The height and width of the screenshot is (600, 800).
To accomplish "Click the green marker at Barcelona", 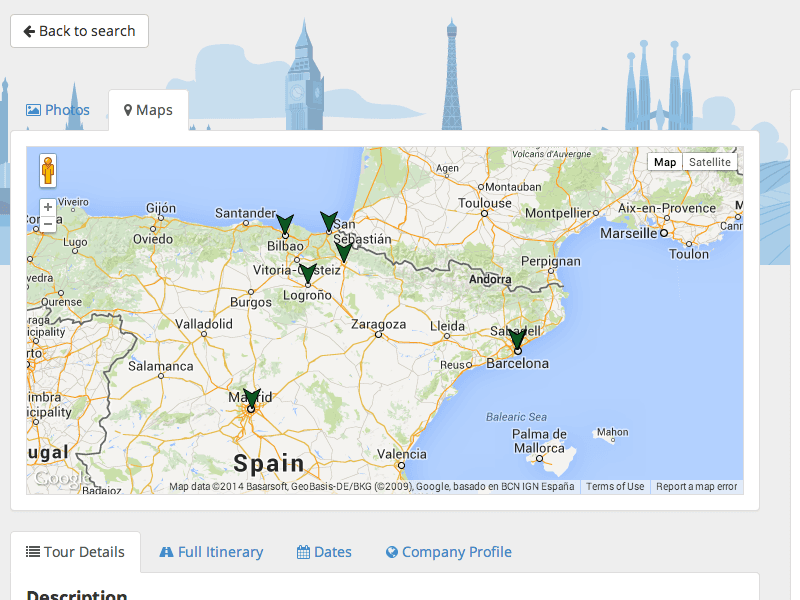I will [517, 340].
